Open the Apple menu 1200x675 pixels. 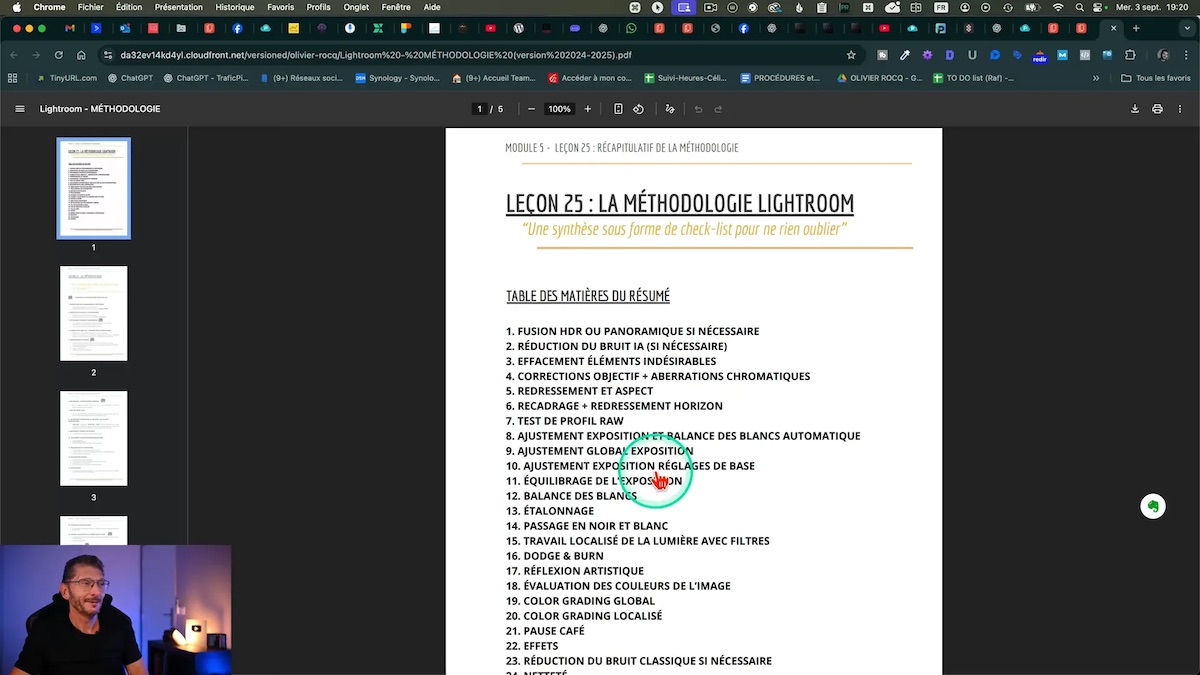16,7
